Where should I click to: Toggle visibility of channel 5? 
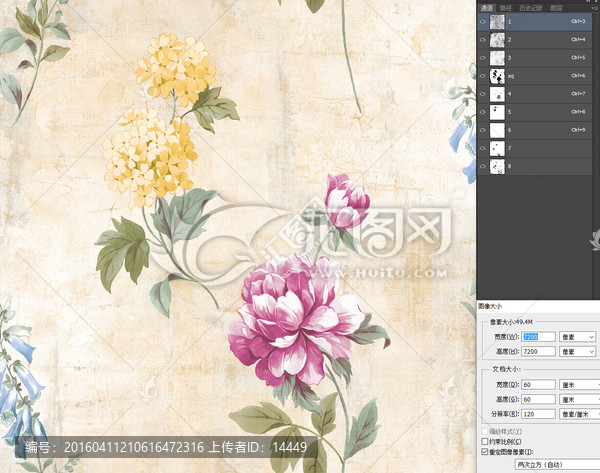[x=483, y=112]
